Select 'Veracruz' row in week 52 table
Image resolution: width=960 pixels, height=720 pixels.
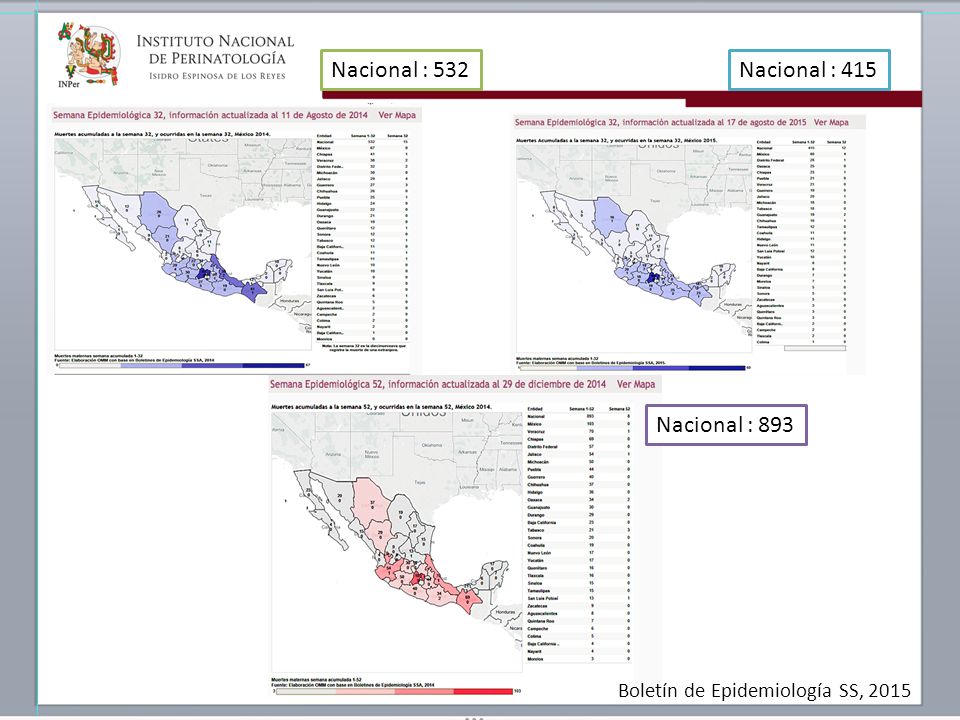pyautogui.click(x=579, y=432)
